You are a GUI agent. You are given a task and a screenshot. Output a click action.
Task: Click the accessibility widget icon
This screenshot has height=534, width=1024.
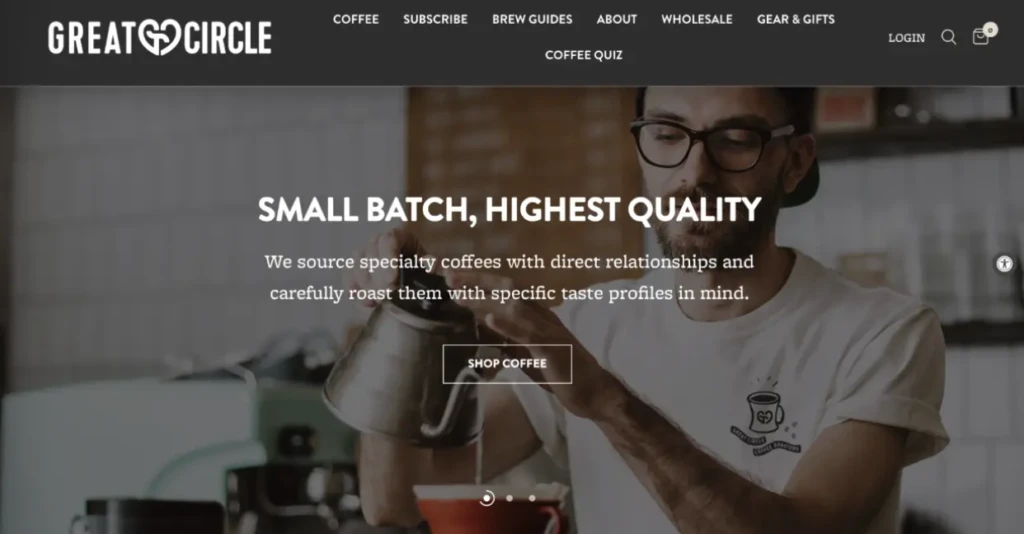(x=1004, y=264)
